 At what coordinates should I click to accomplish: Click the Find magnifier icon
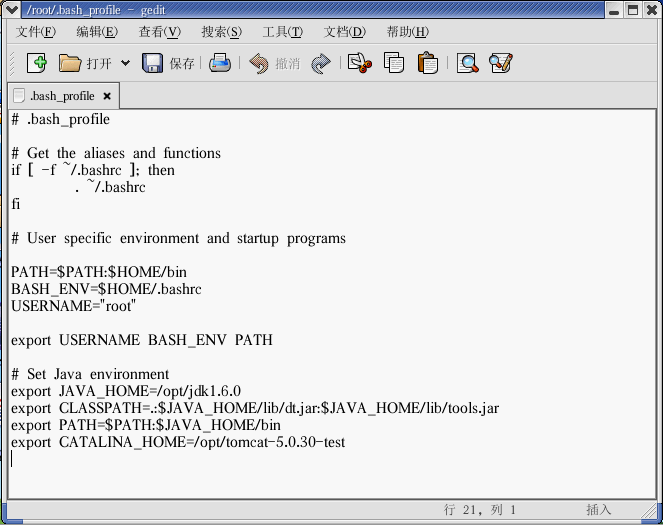pyautogui.click(x=468, y=63)
